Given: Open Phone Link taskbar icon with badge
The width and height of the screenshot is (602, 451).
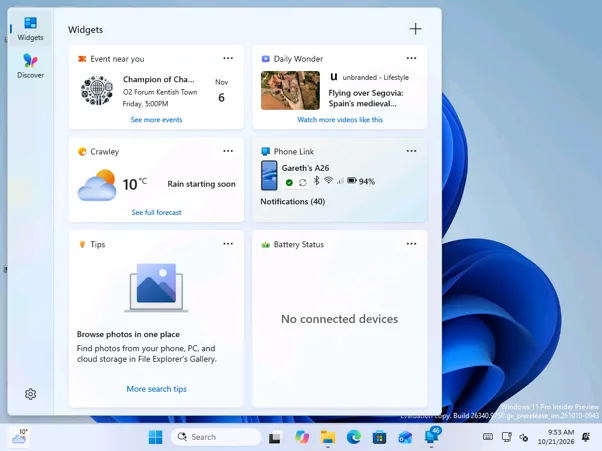Looking at the screenshot, I should pos(432,436).
